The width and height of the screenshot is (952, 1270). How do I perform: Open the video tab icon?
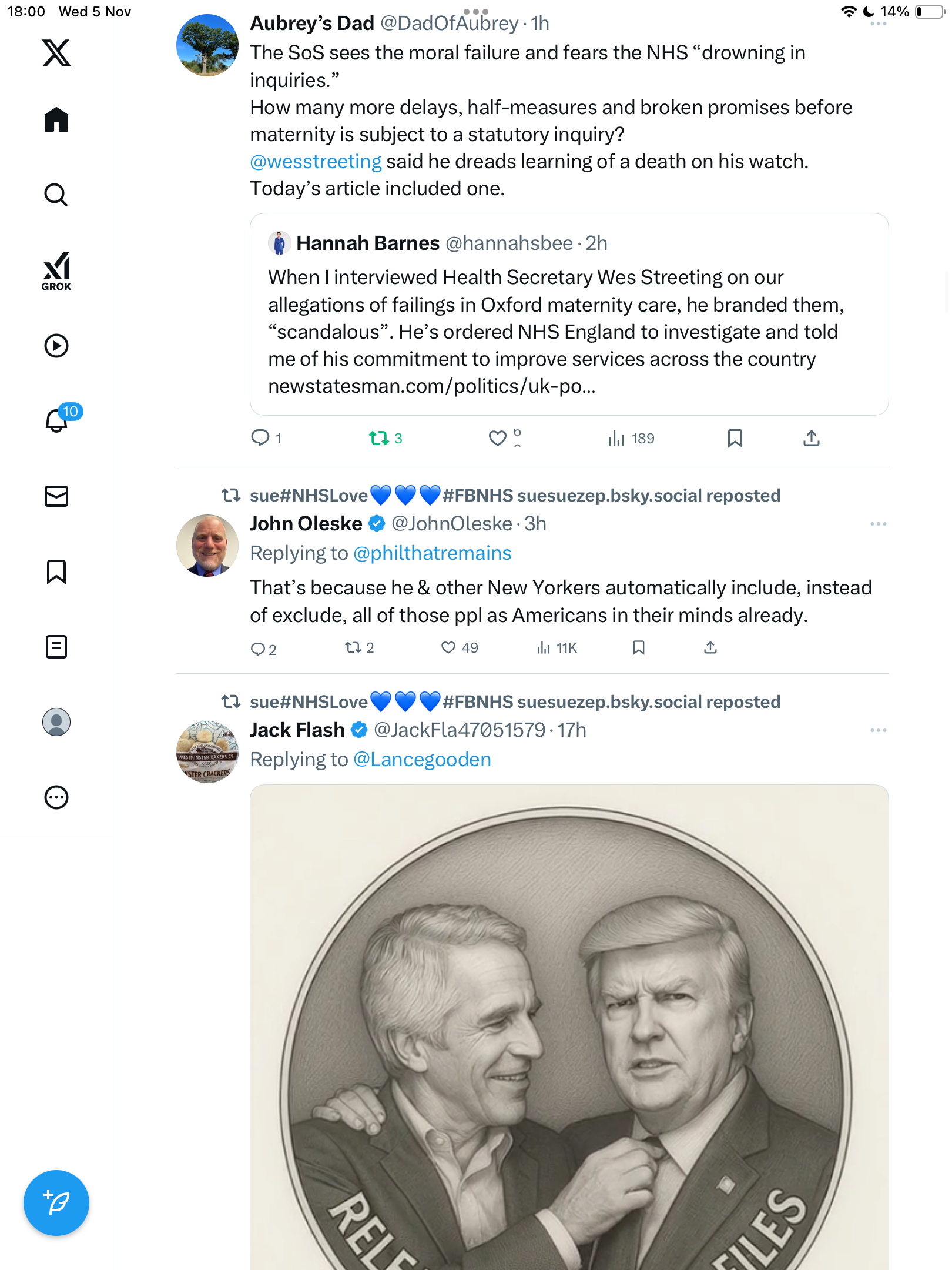(56, 346)
